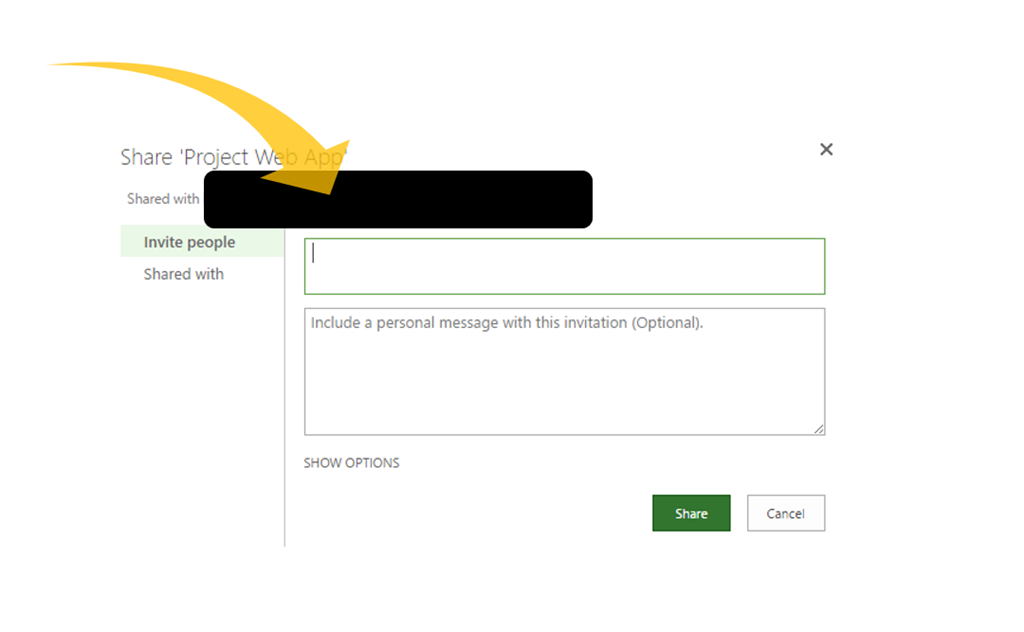This screenshot has height=632, width=1024.
Task: Click the 'Shared with' label under title
Action: (x=163, y=198)
